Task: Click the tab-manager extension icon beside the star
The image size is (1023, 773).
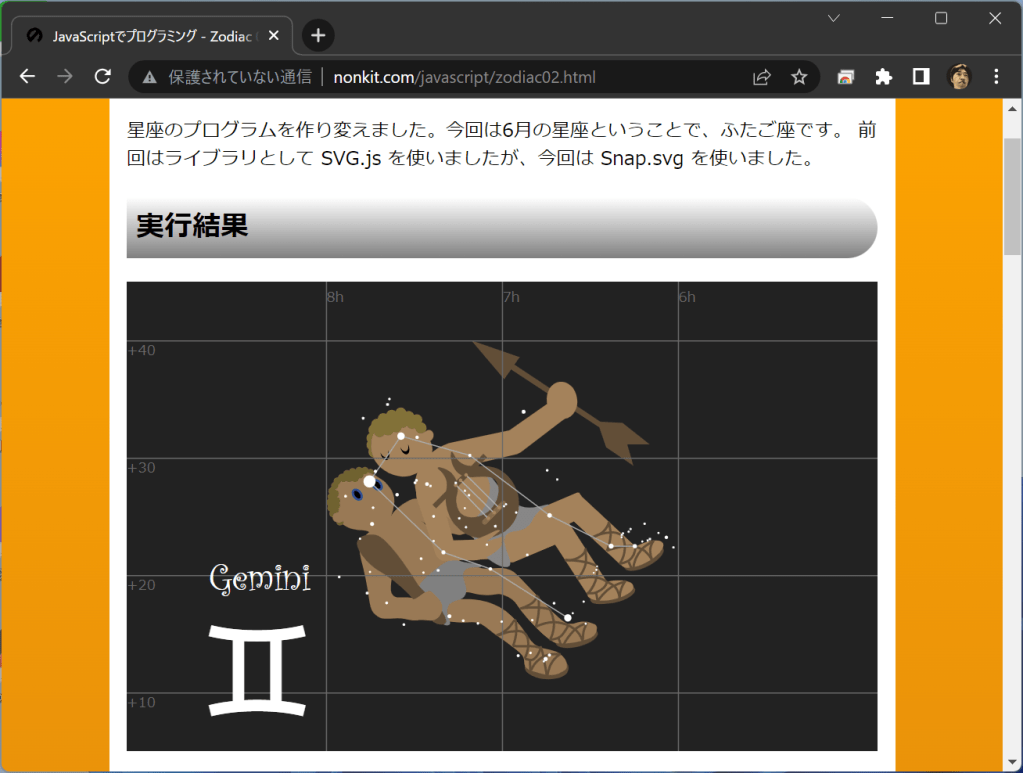Action: (845, 76)
